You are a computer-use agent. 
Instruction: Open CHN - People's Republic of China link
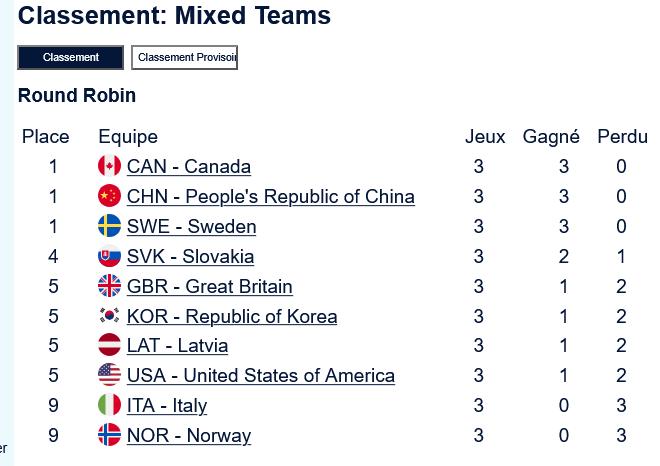click(270, 197)
